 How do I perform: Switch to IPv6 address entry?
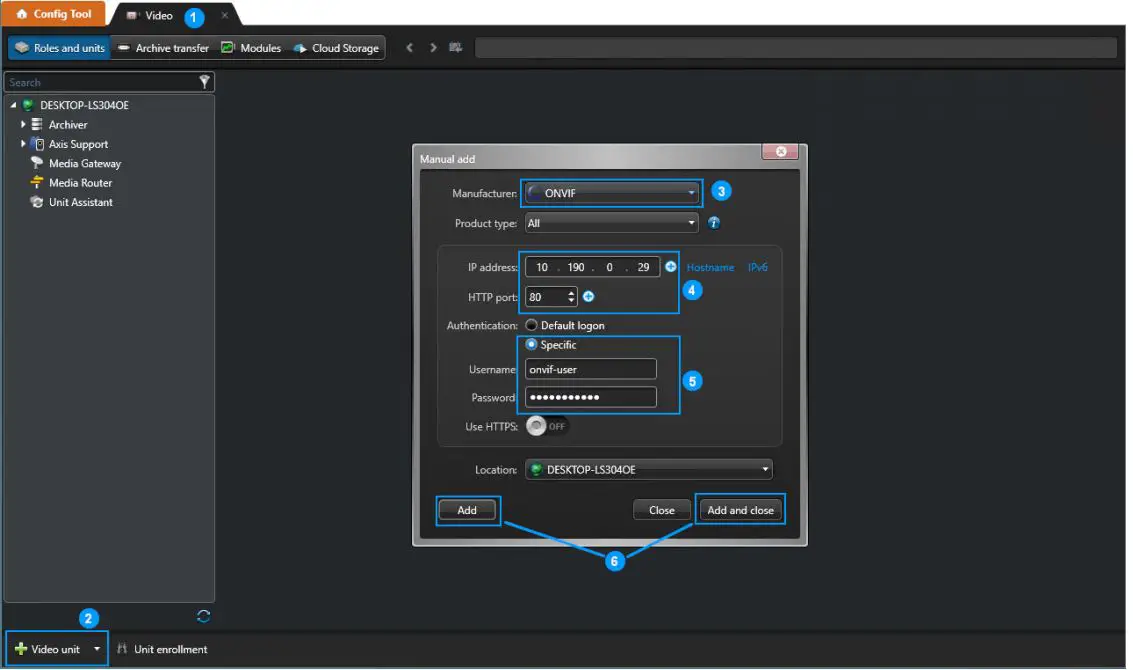[757, 267]
